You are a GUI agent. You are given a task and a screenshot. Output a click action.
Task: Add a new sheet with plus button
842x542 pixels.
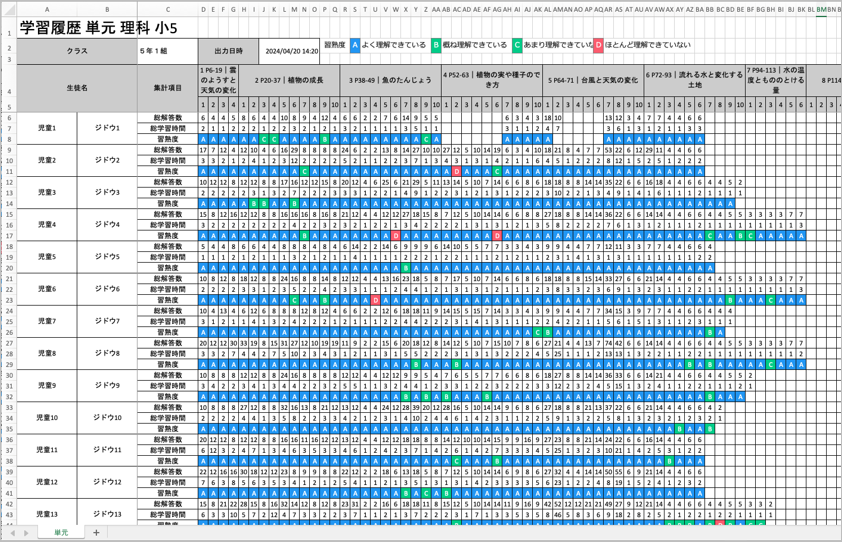click(x=96, y=532)
